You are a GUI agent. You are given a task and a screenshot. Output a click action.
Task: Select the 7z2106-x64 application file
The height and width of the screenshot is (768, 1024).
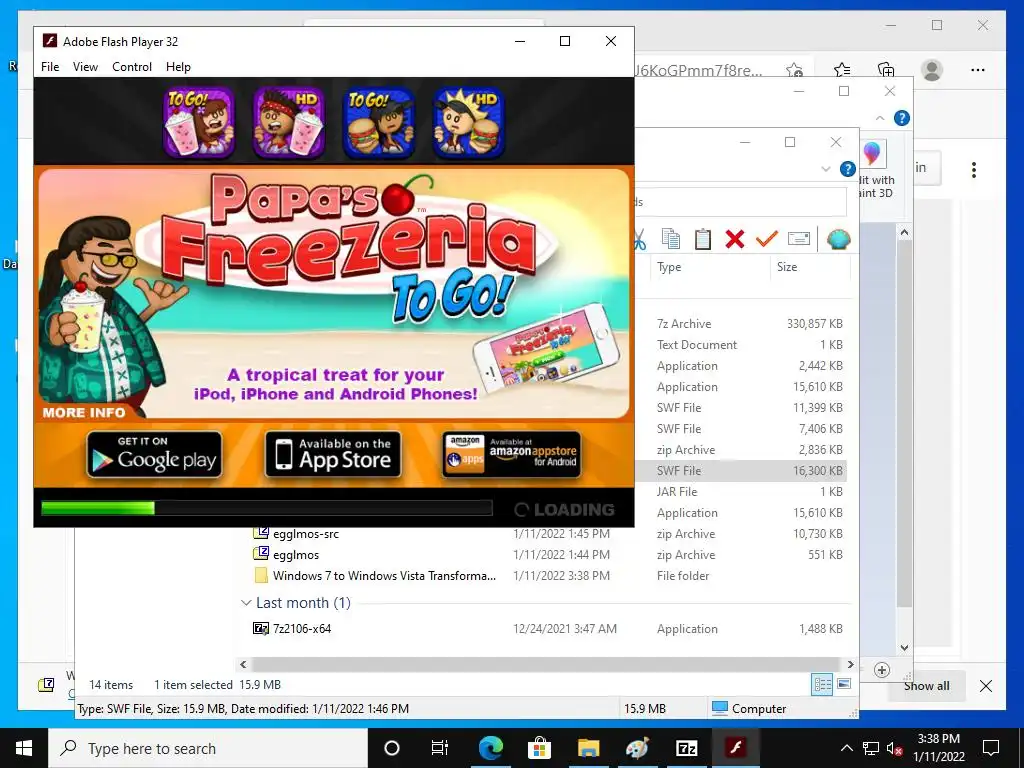tap(302, 629)
